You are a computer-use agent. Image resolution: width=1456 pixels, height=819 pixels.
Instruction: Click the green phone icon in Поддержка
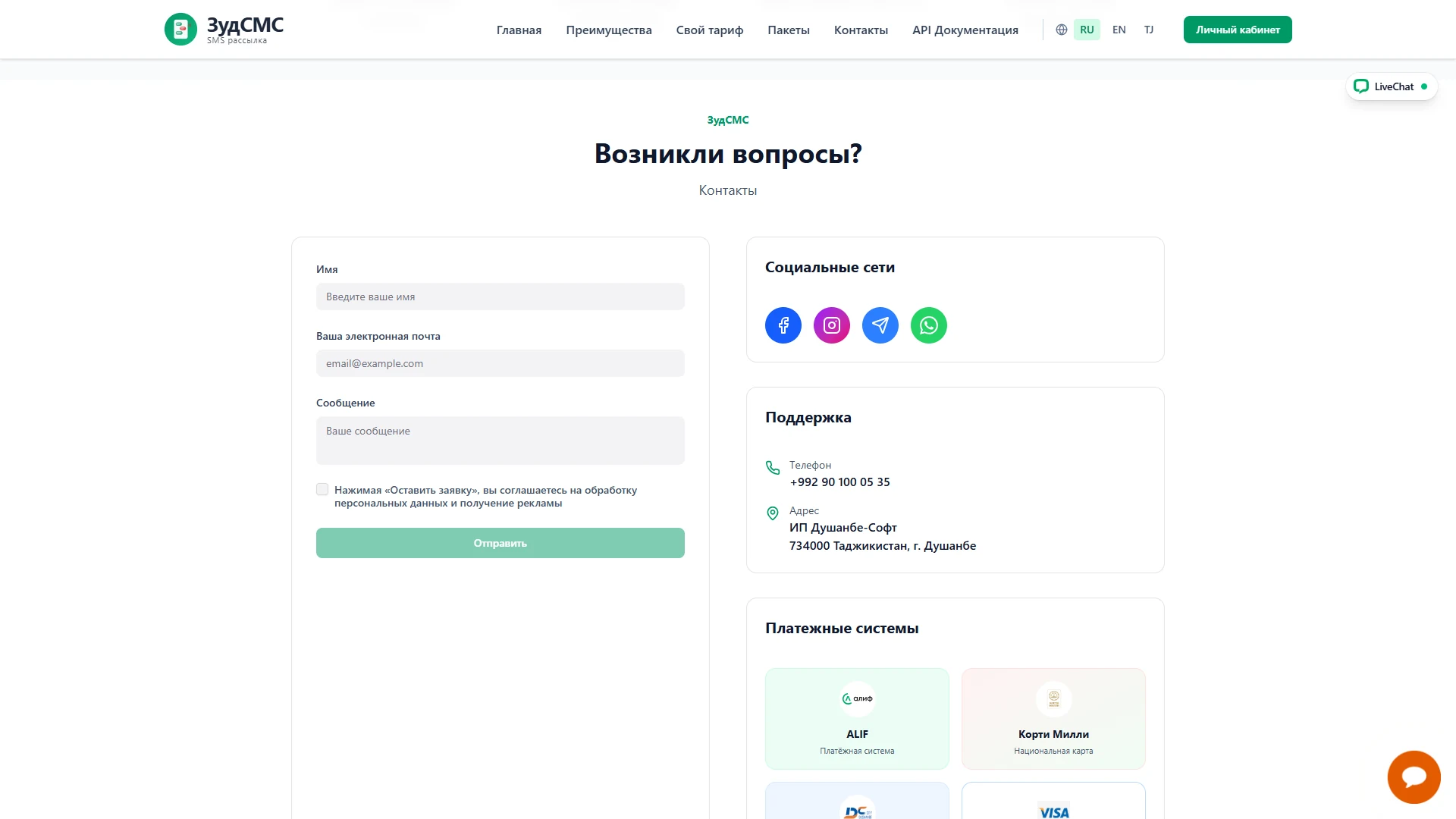(773, 468)
